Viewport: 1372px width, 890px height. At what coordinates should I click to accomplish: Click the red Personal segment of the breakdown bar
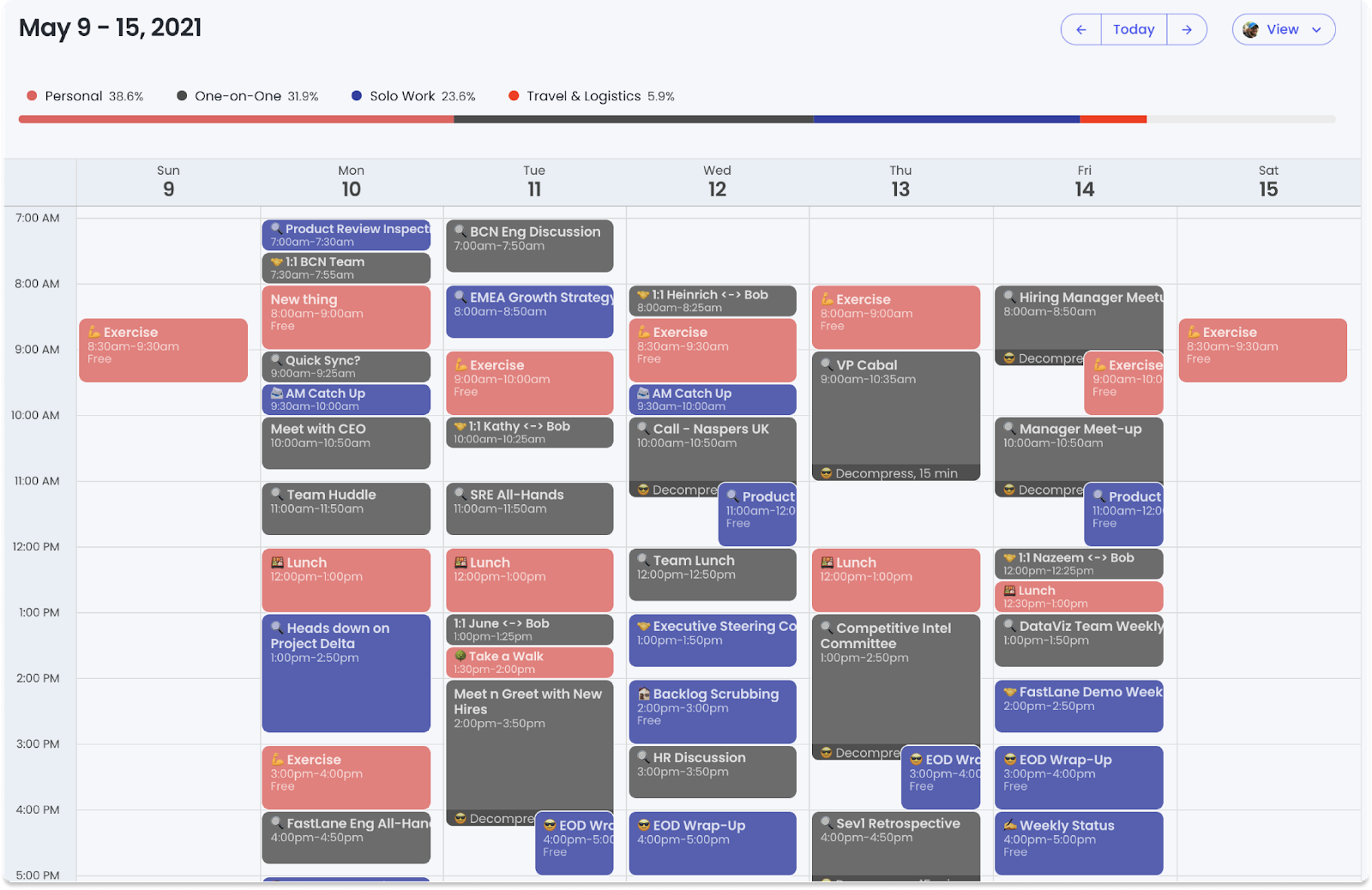[232, 120]
